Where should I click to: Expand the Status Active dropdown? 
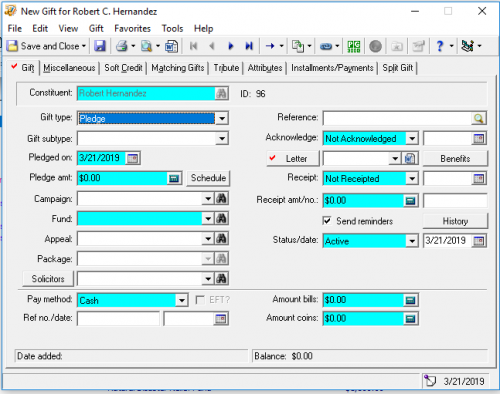tap(412, 241)
